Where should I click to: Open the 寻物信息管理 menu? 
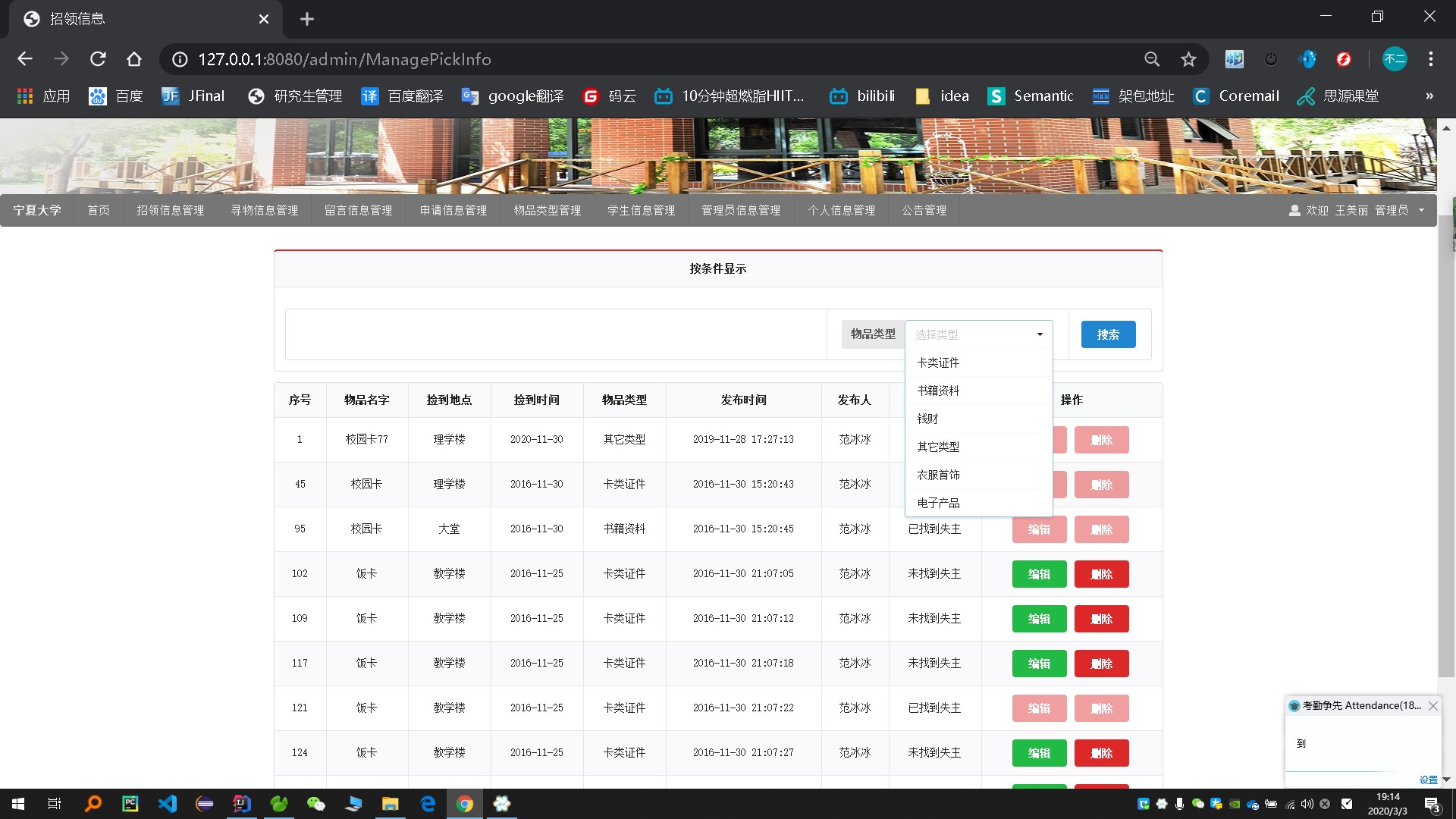pyautogui.click(x=264, y=210)
